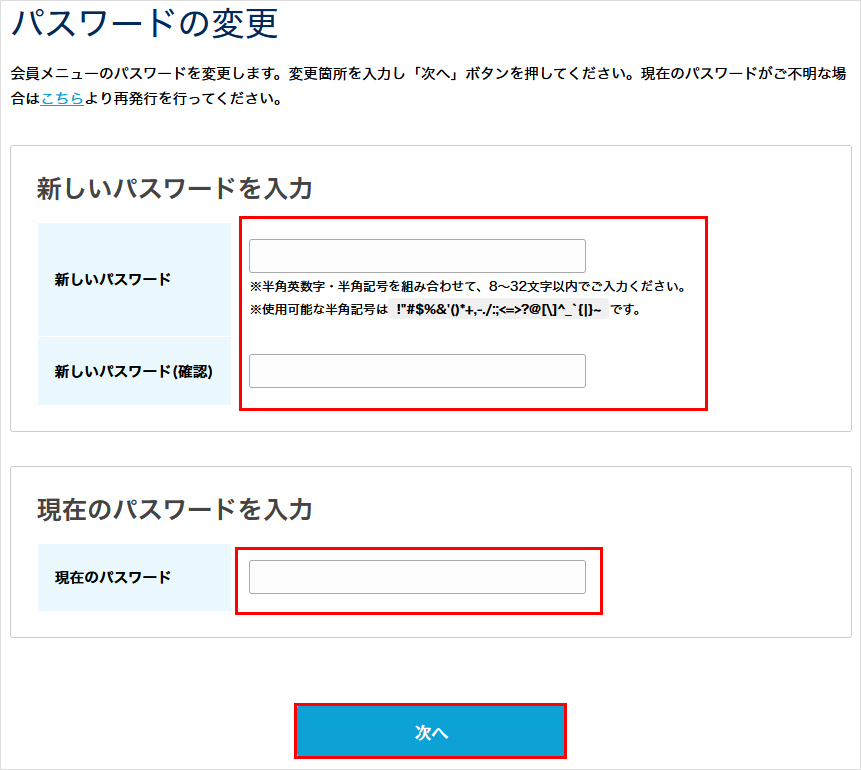
Task: Click the 新しいパスワード label cell
Action: 134,280
